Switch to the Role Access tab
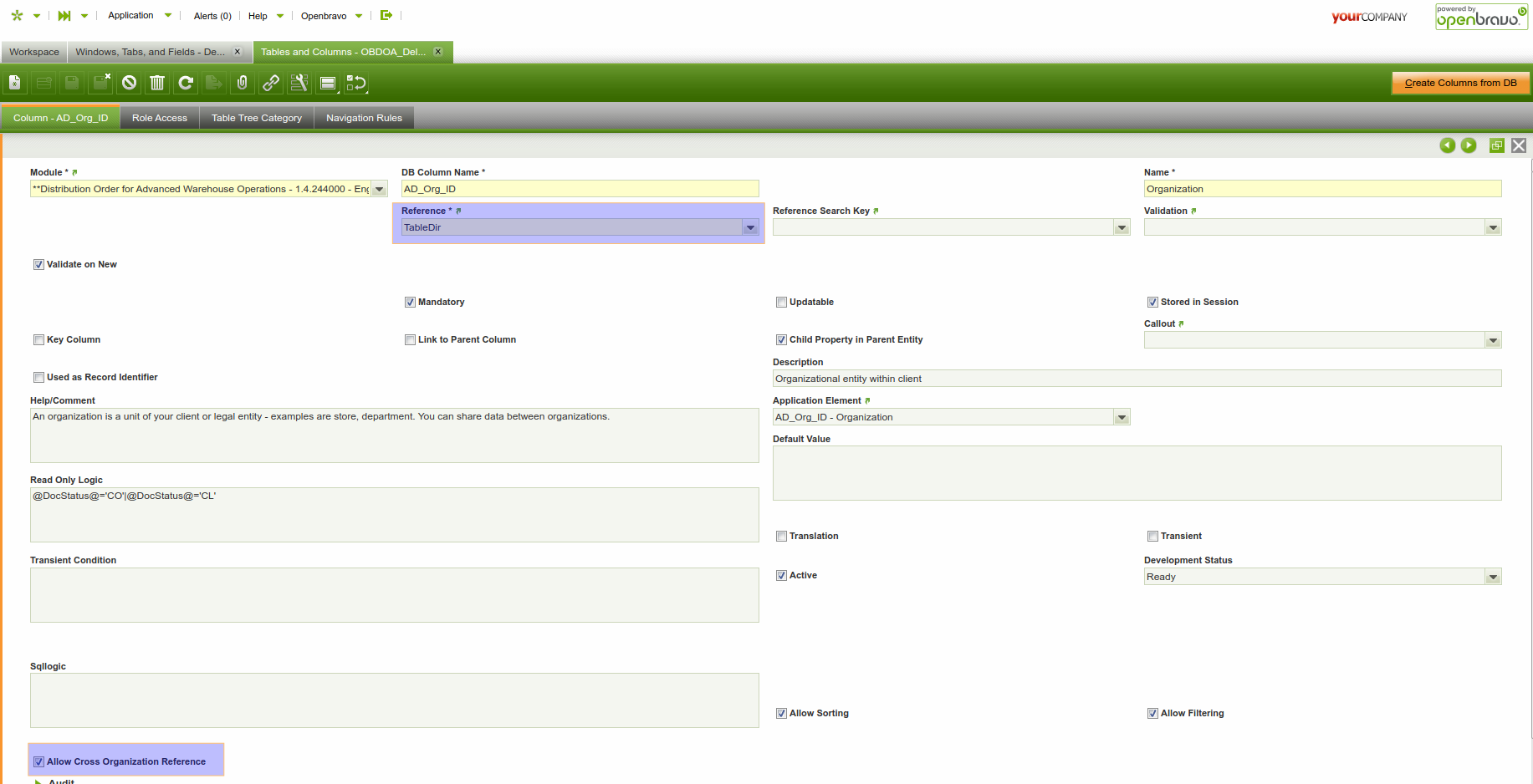Image resolution: width=1533 pixels, height=784 pixels. 160,118
